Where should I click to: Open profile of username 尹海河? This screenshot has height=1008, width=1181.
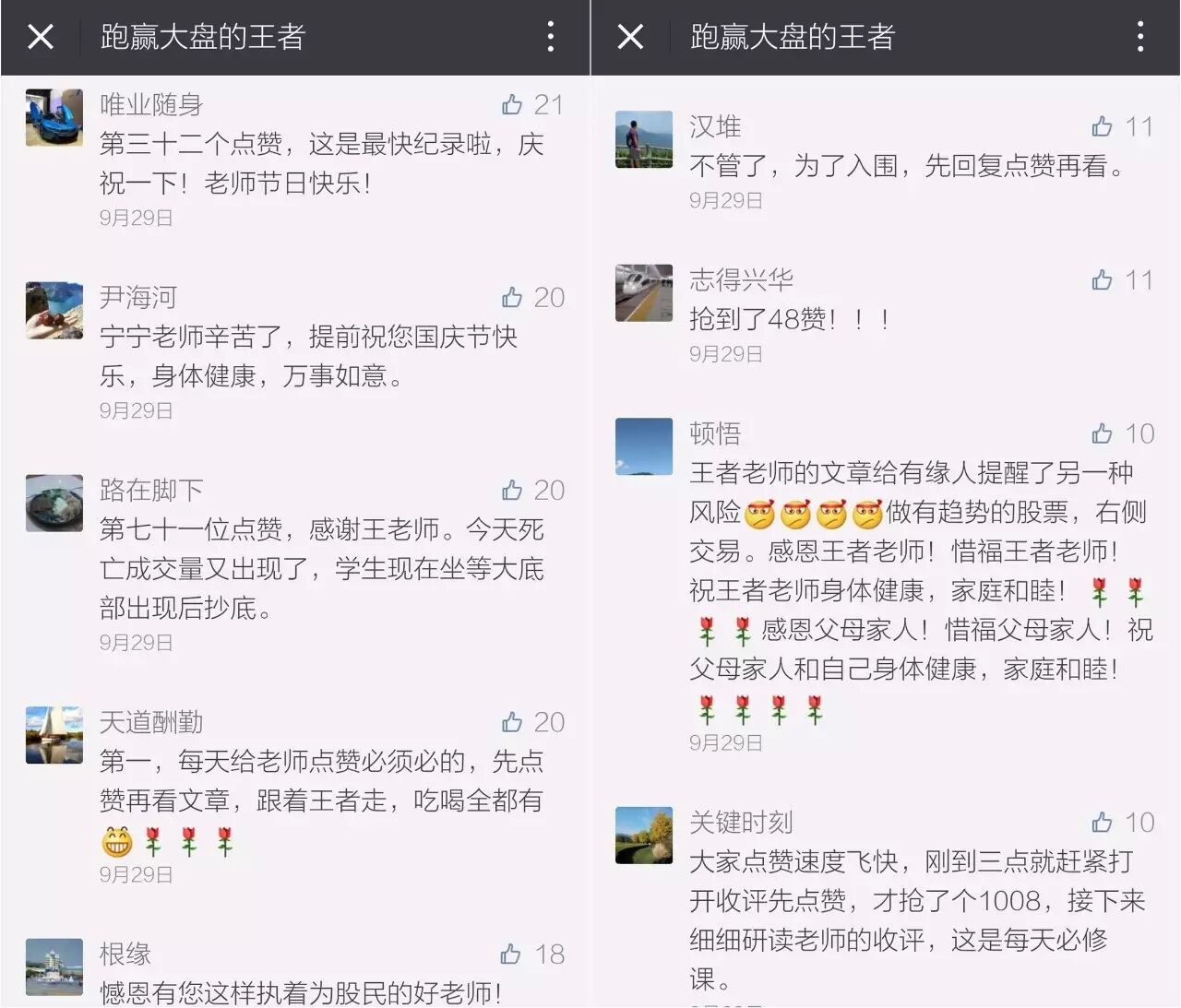138,297
